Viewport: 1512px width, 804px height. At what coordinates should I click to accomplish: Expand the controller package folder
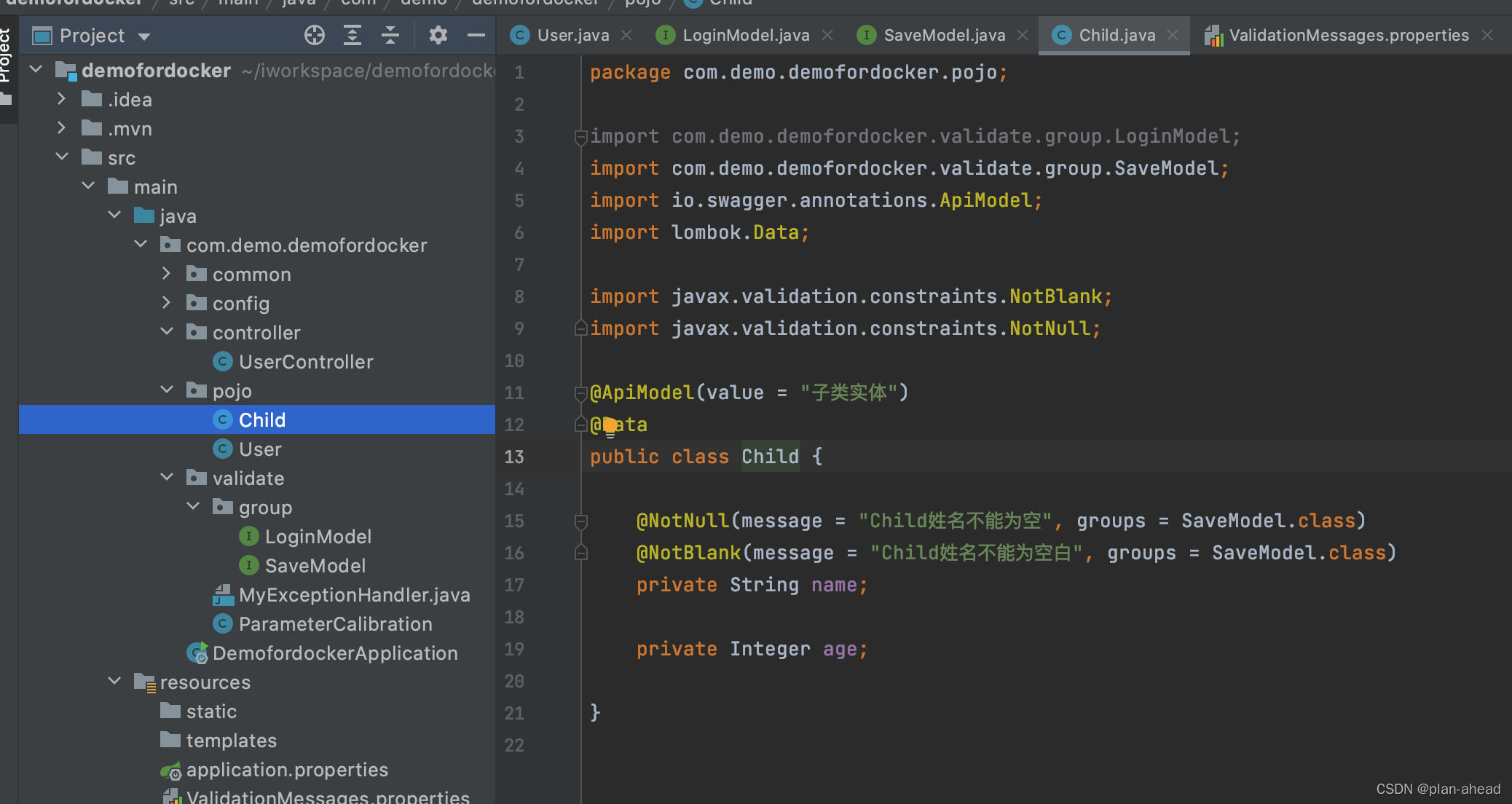(x=167, y=332)
